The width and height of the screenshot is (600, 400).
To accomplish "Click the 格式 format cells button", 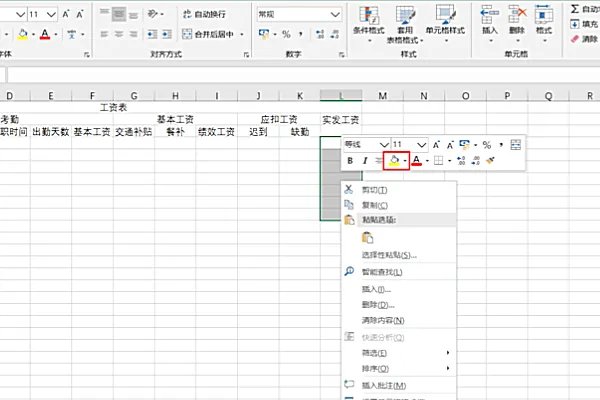I will [544, 24].
